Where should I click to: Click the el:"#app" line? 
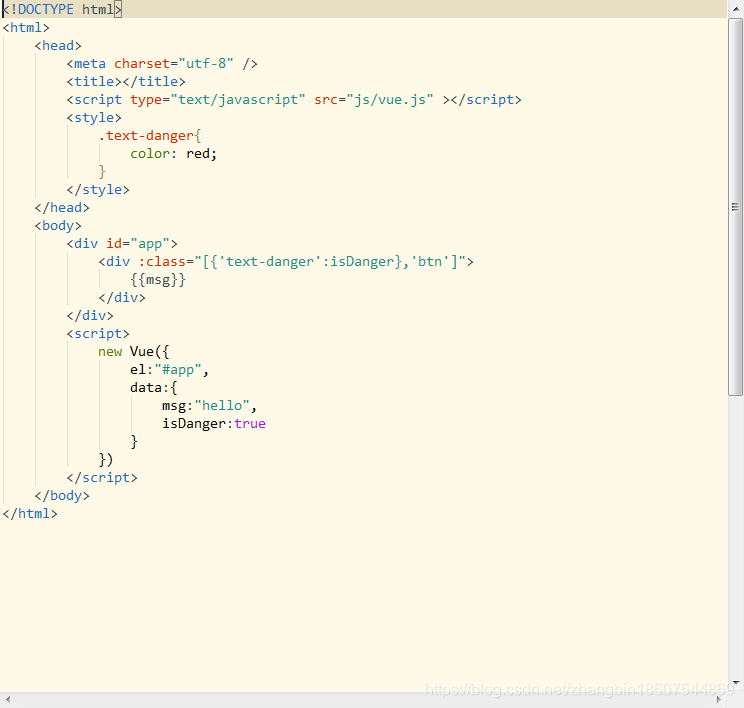coord(169,370)
